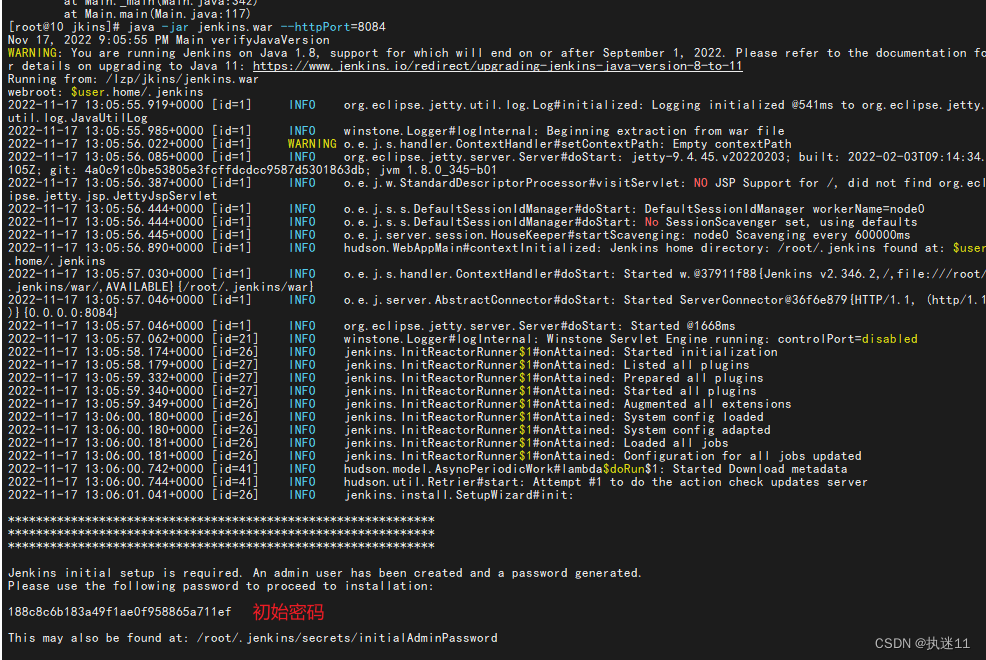Click the yellow WARNING label in first log line
The height and width of the screenshot is (660, 986).
coord(33,53)
